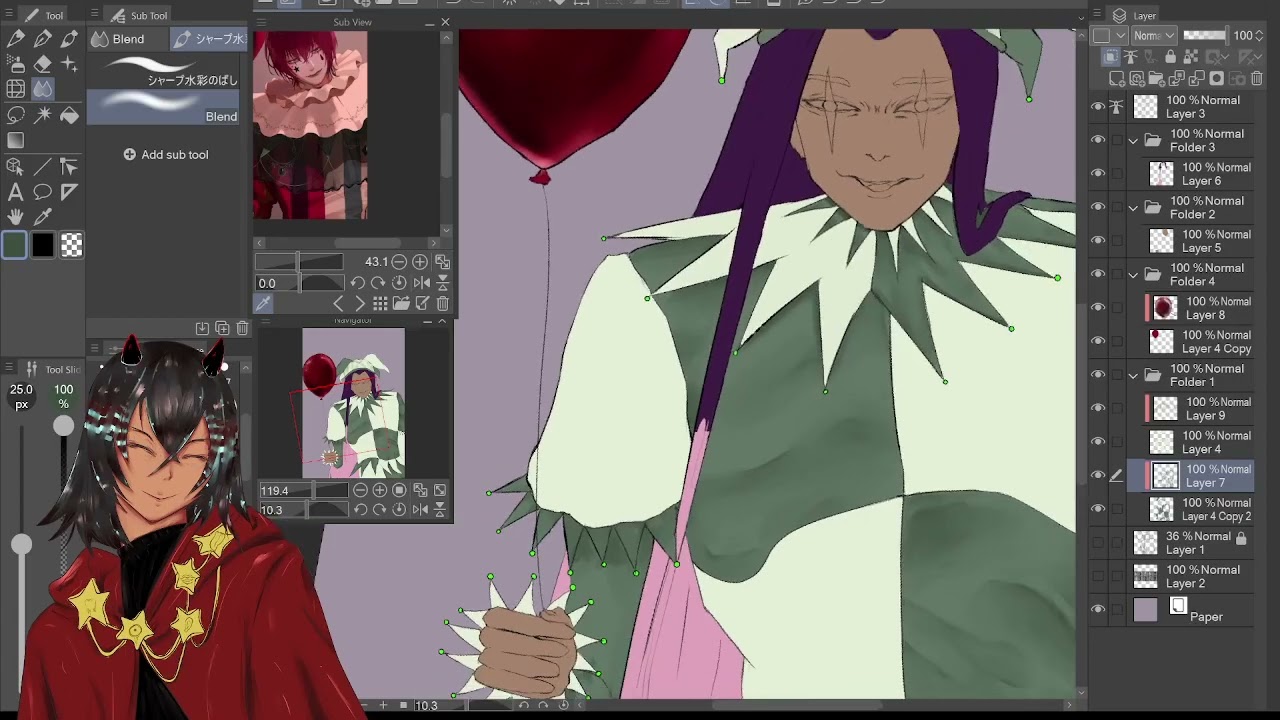
Task: Open the blending mode dropdown
Action: pos(1153,36)
